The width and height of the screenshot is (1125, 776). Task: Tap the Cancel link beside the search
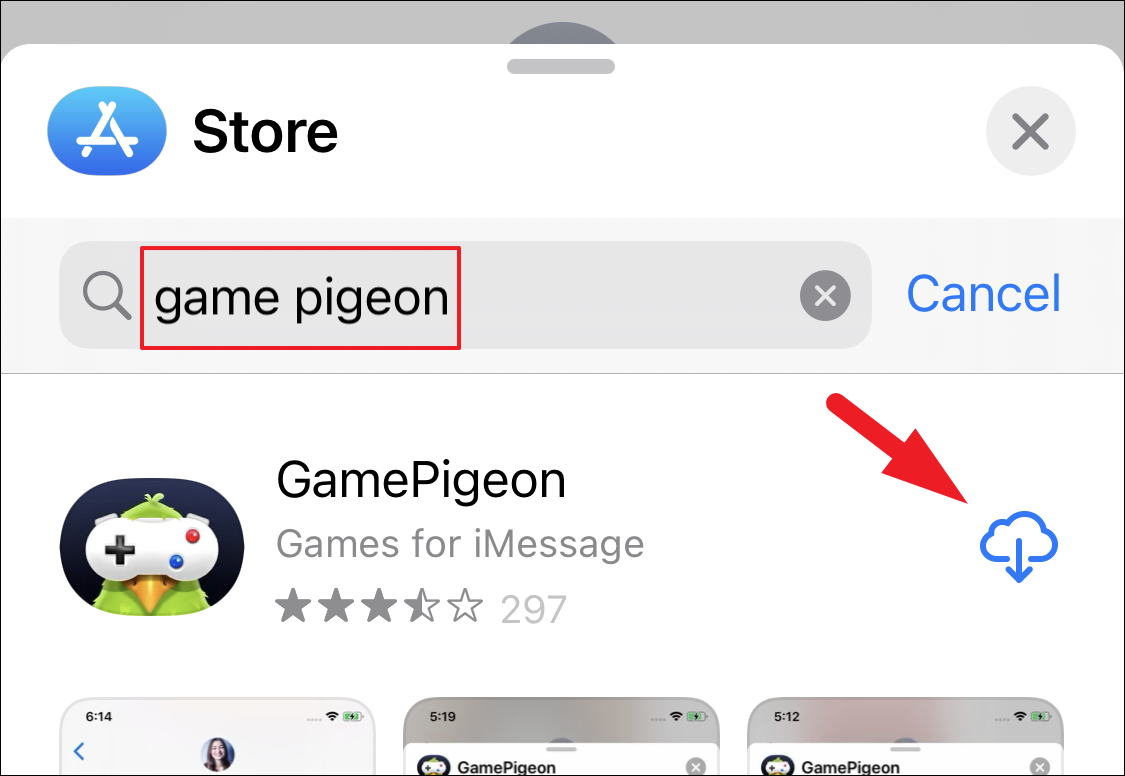[x=983, y=294]
